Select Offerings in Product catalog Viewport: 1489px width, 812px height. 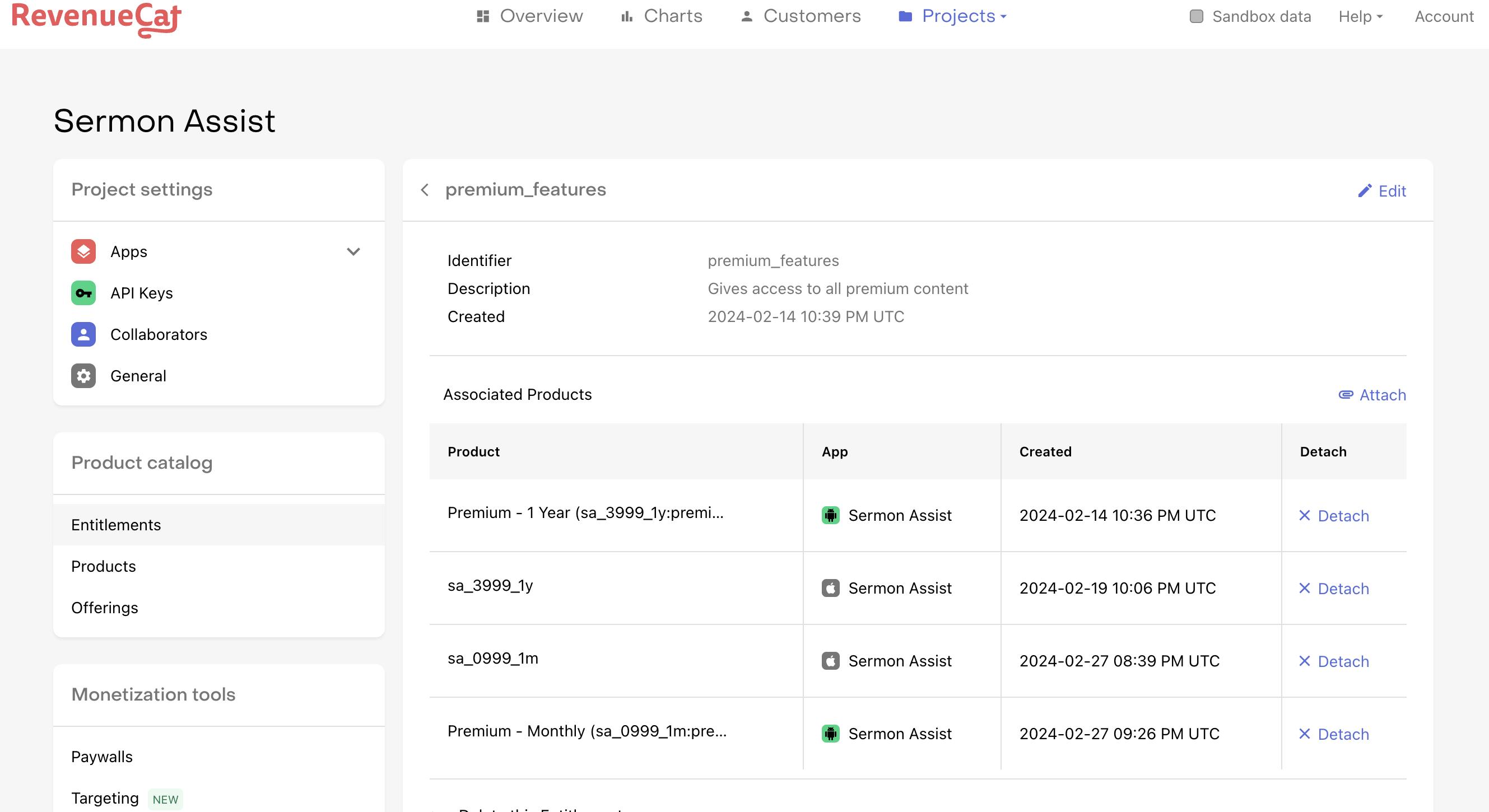tap(105, 608)
